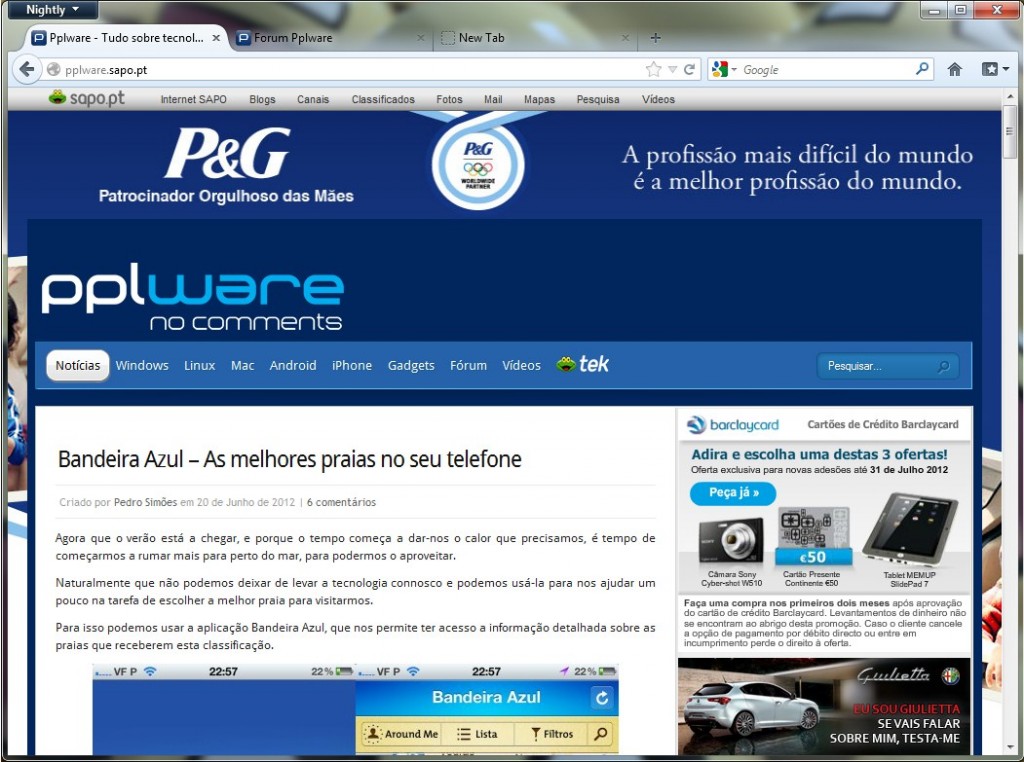1024x762 pixels.
Task: Open the Nightly application menu
Action: [51, 10]
